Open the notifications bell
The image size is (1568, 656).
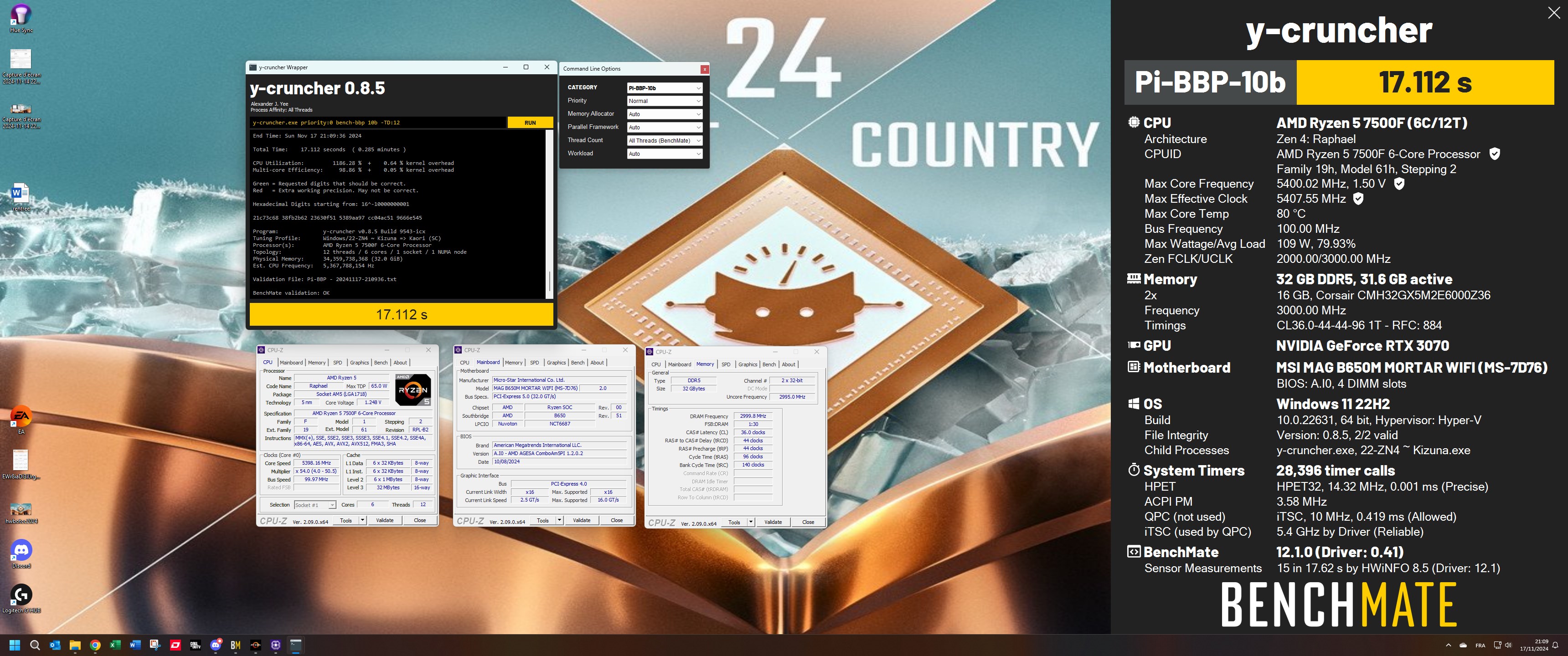coord(1555,645)
